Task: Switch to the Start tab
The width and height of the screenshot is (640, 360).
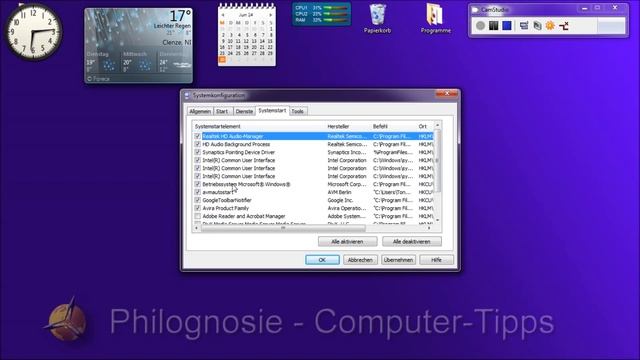Action: 222,111
